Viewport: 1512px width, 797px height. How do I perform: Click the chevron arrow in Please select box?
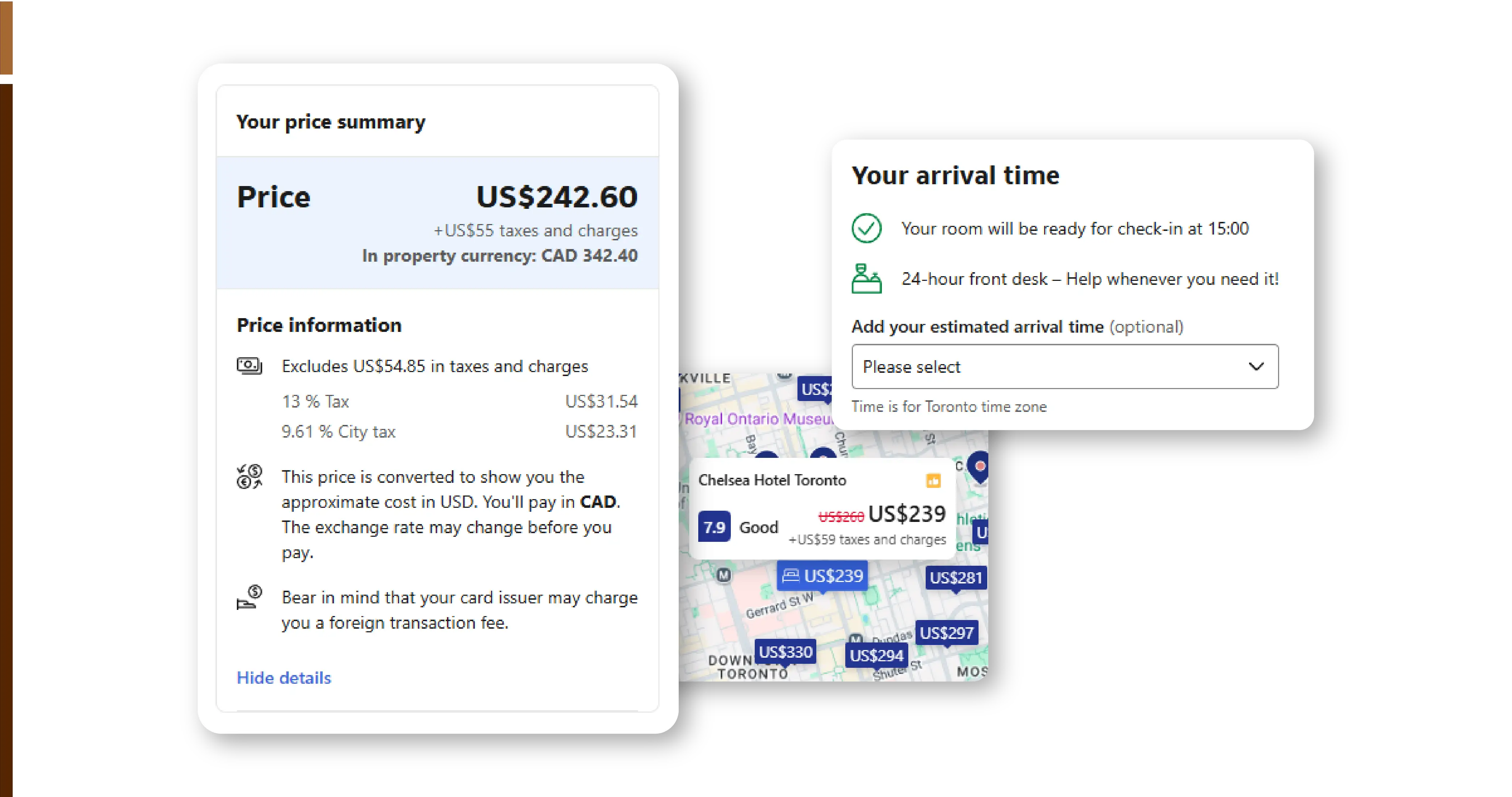(x=1256, y=367)
